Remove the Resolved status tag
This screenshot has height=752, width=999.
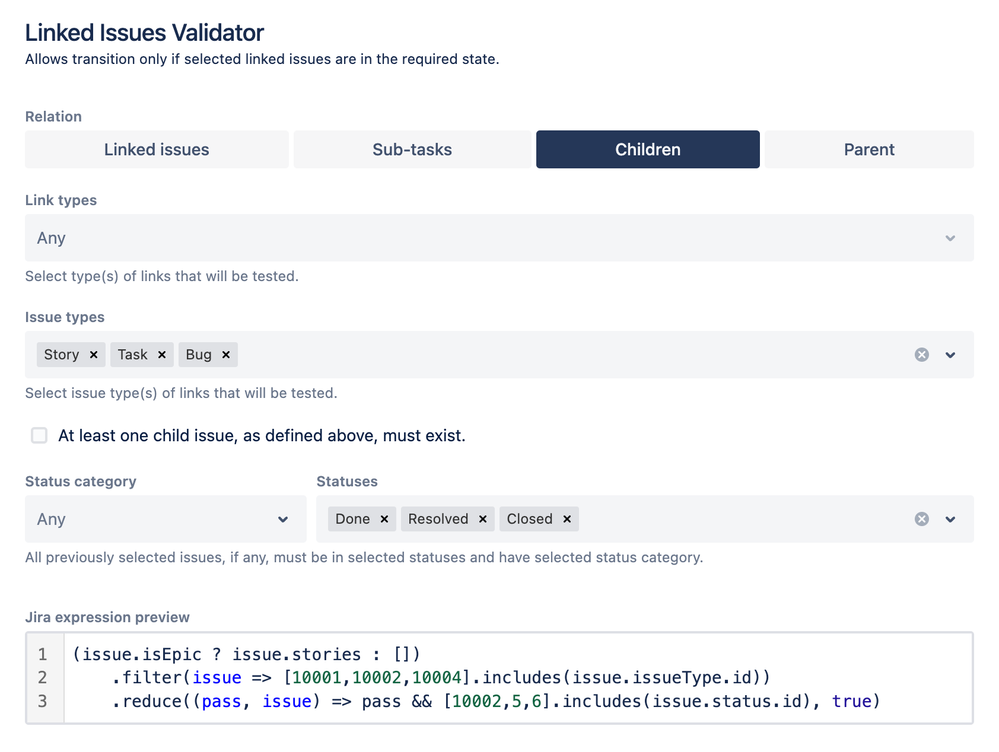[482, 519]
